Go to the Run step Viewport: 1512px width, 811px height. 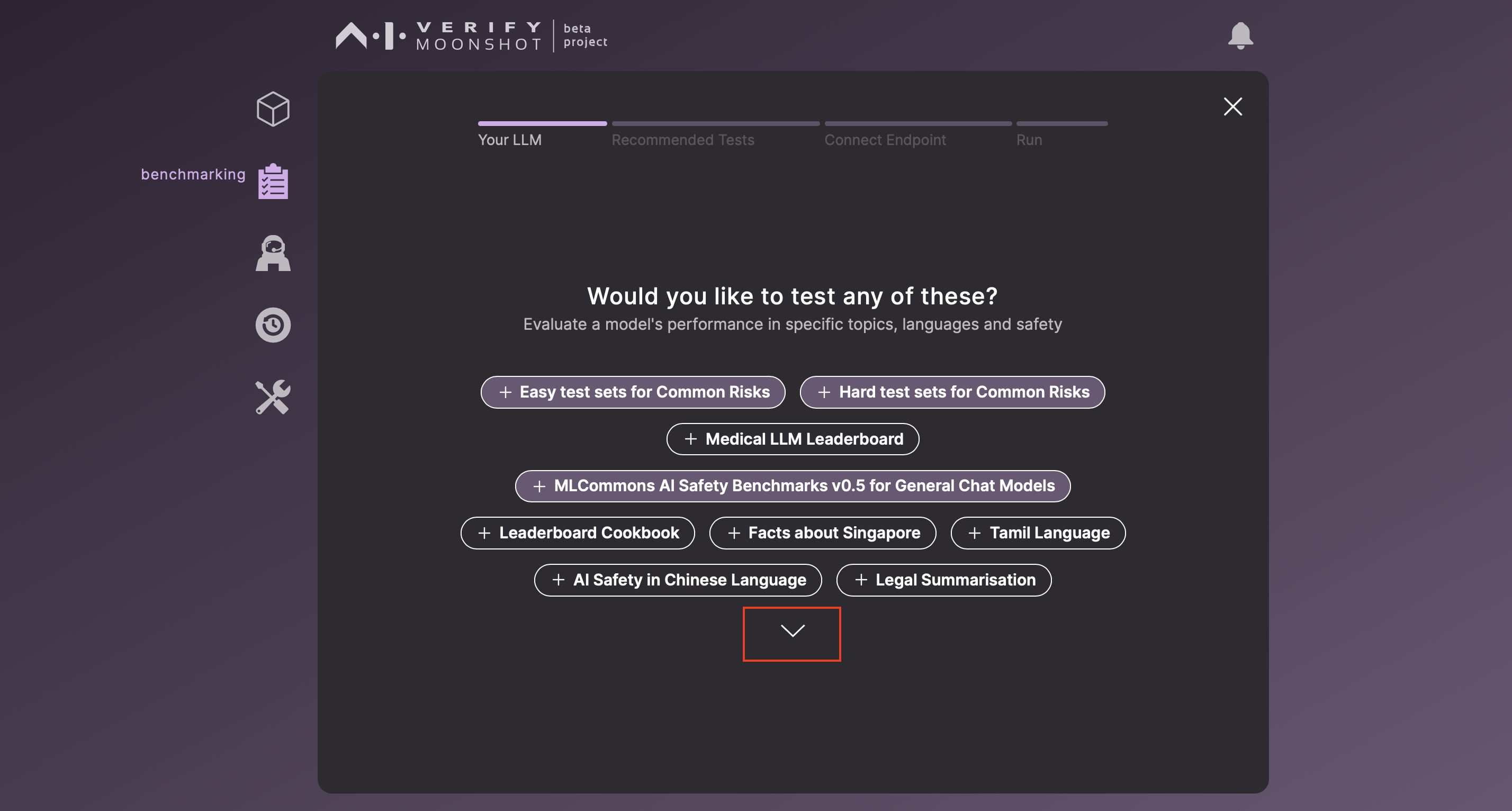click(x=1029, y=140)
